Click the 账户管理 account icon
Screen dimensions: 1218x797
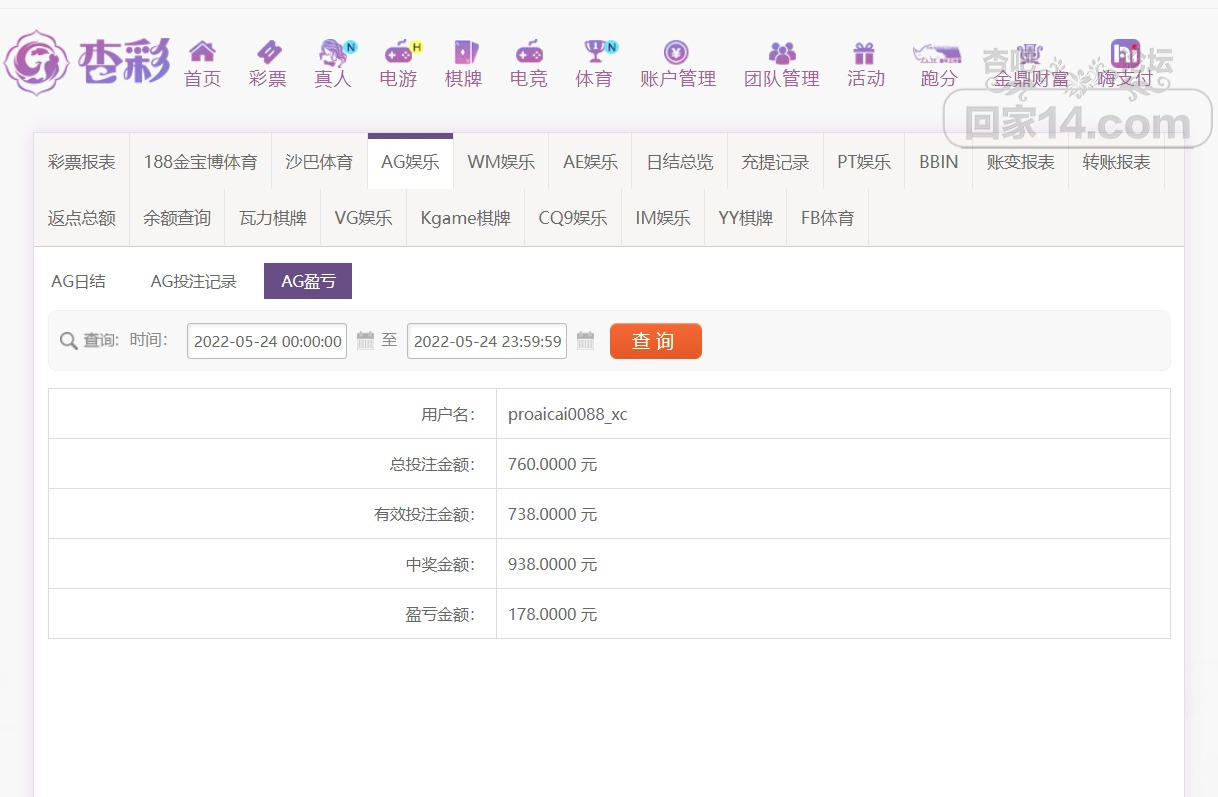tap(677, 52)
